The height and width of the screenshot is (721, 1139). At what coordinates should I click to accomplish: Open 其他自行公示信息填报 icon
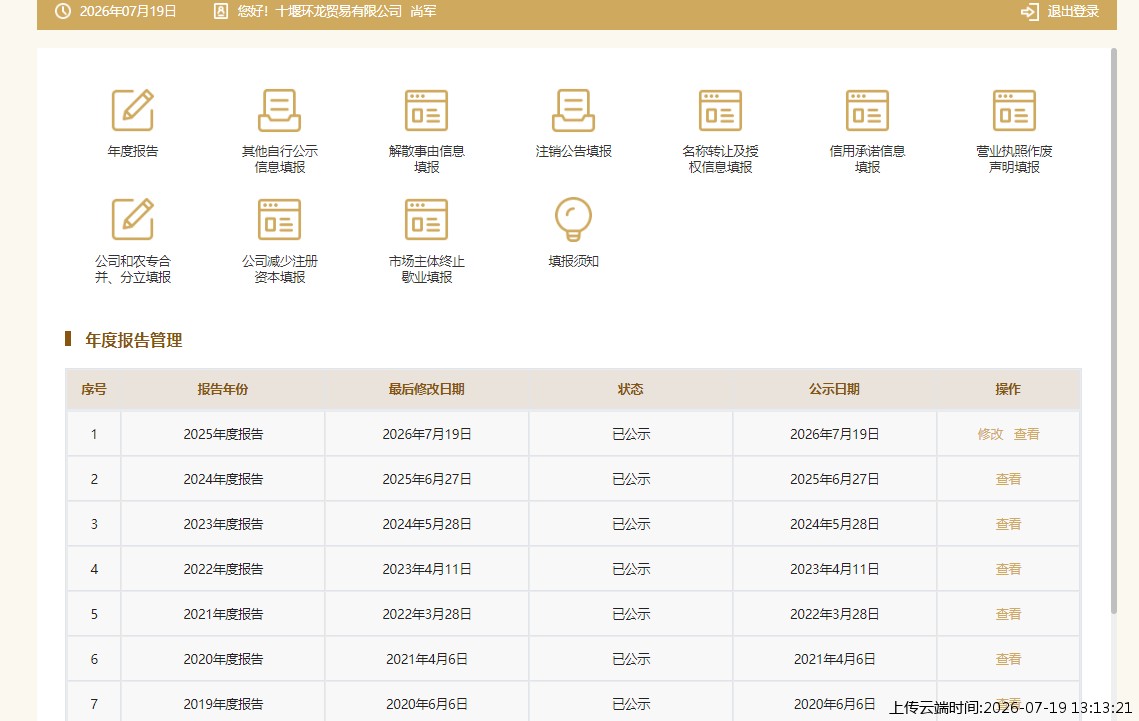tap(280, 110)
